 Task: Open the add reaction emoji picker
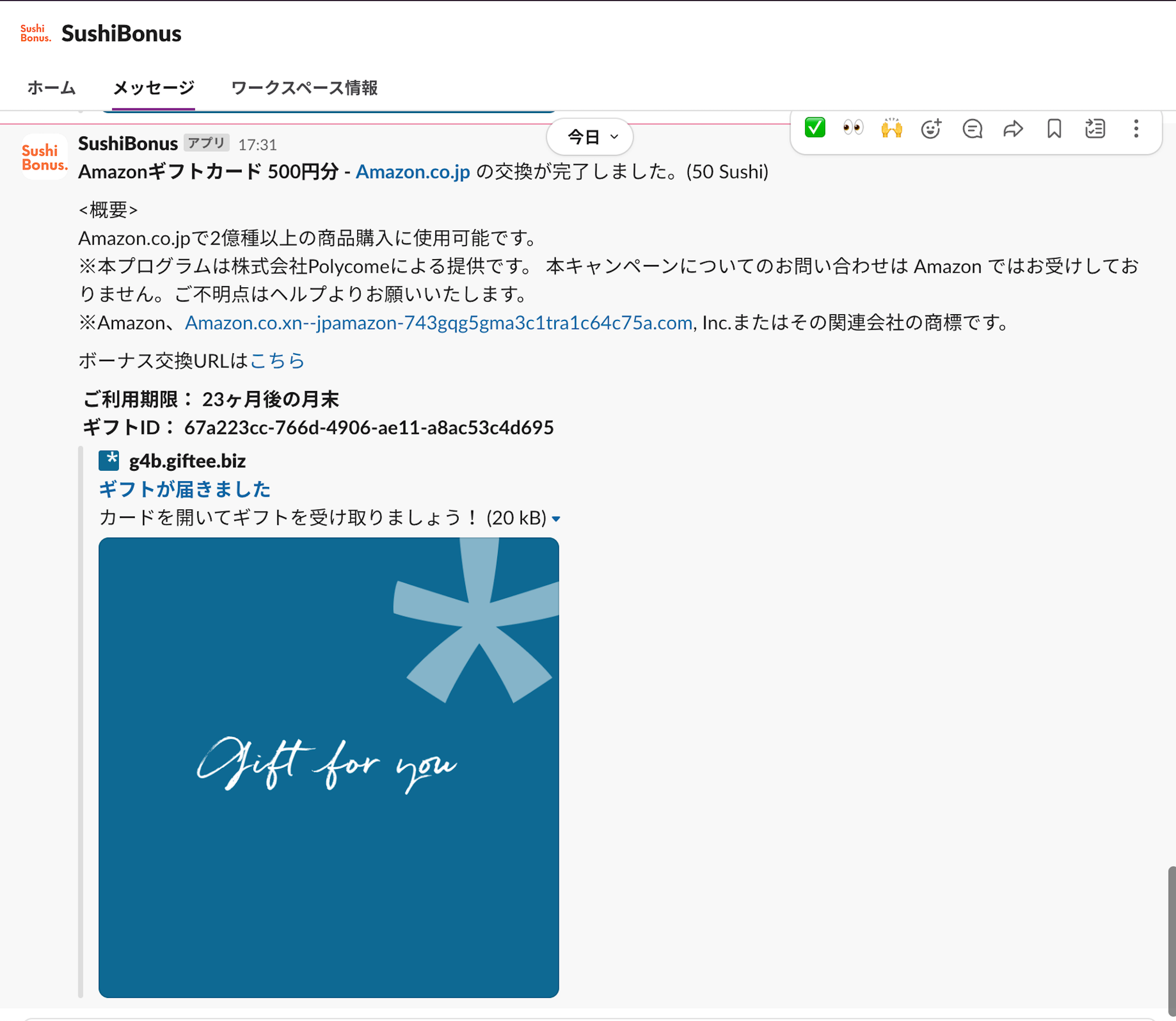[x=931, y=128]
